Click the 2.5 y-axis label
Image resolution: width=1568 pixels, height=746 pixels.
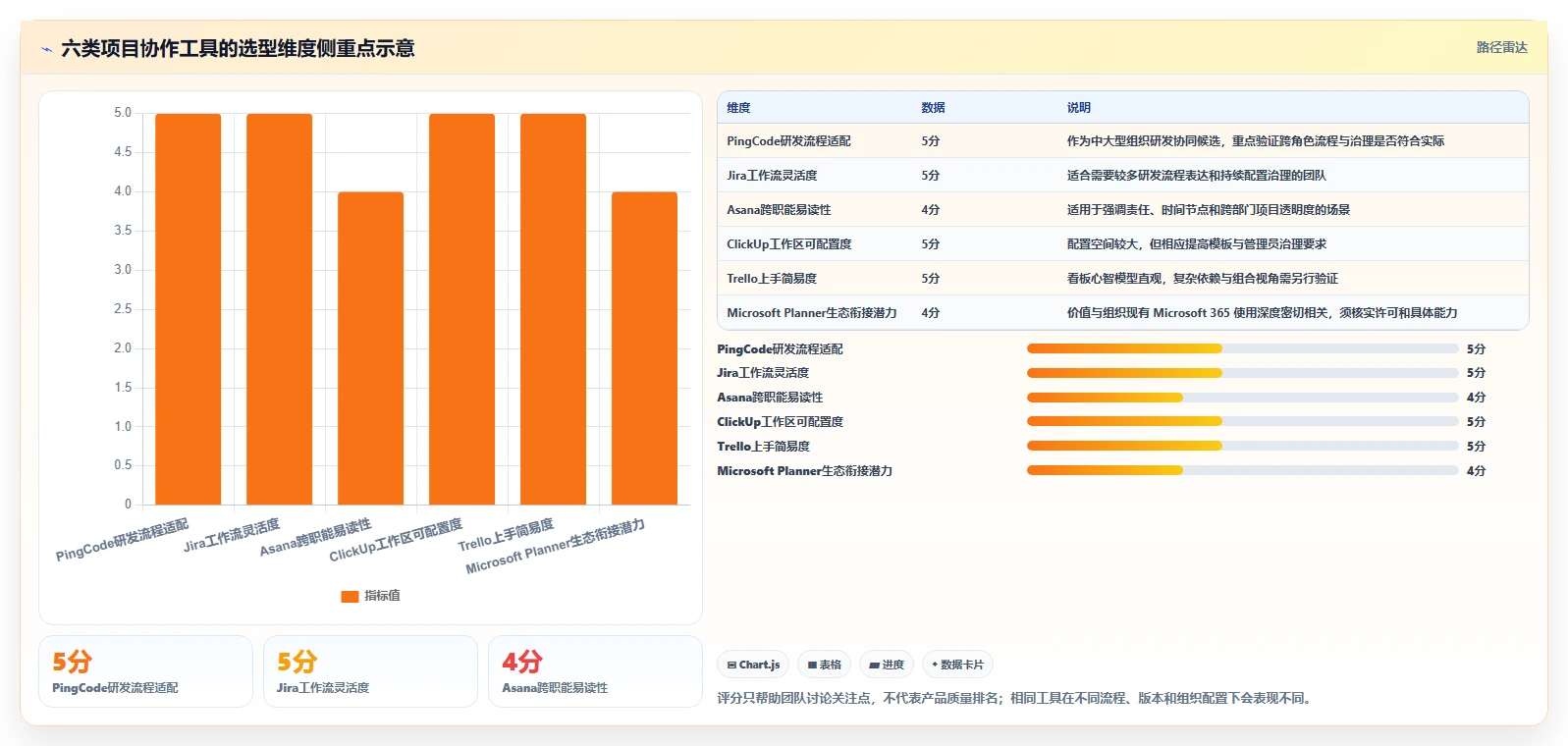pos(123,309)
